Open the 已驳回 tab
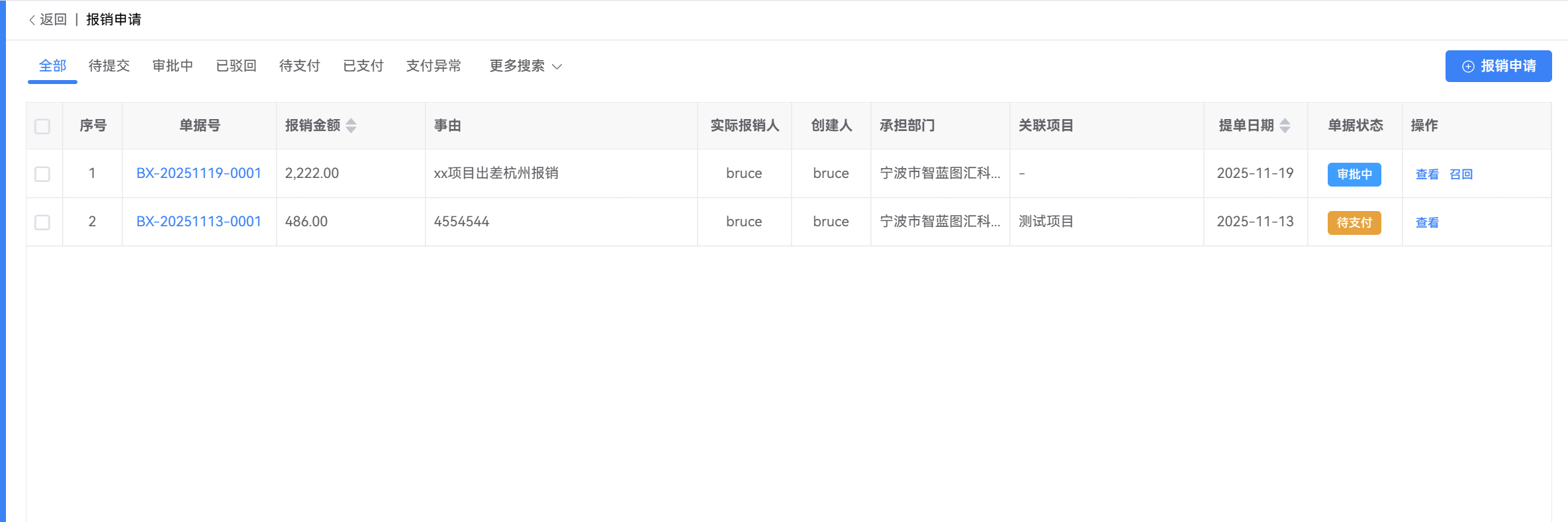This screenshot has height=522, width=1568. tap(236, 66)
